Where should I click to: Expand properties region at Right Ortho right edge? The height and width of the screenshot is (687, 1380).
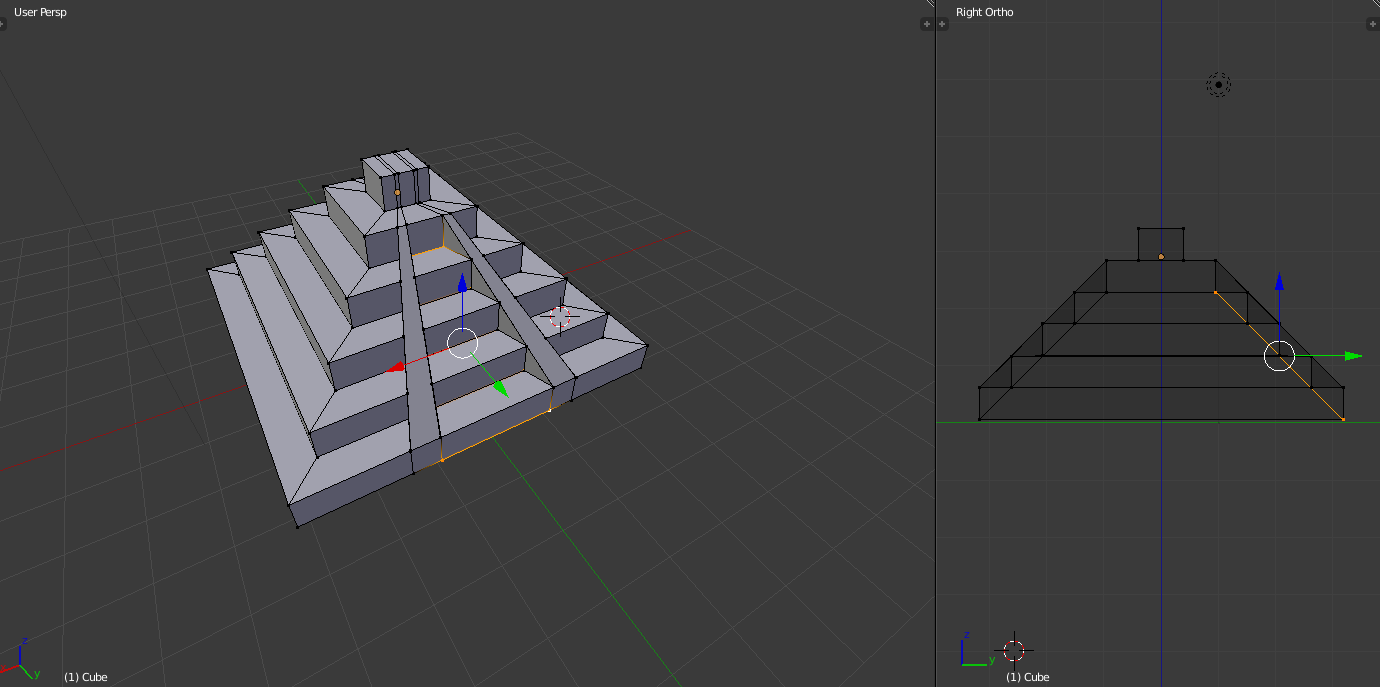(1374, 24)
